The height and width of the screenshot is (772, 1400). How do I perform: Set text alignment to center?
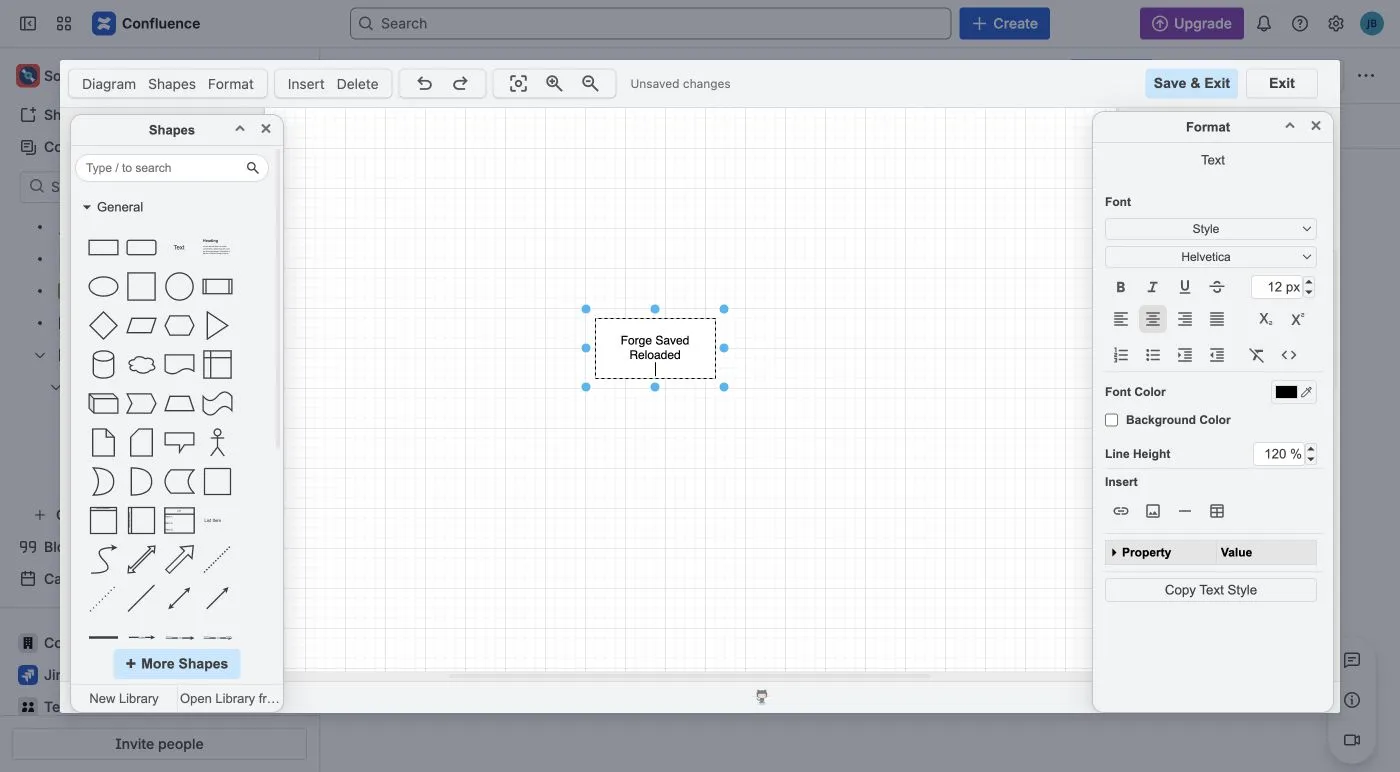tap(1153, 319)
